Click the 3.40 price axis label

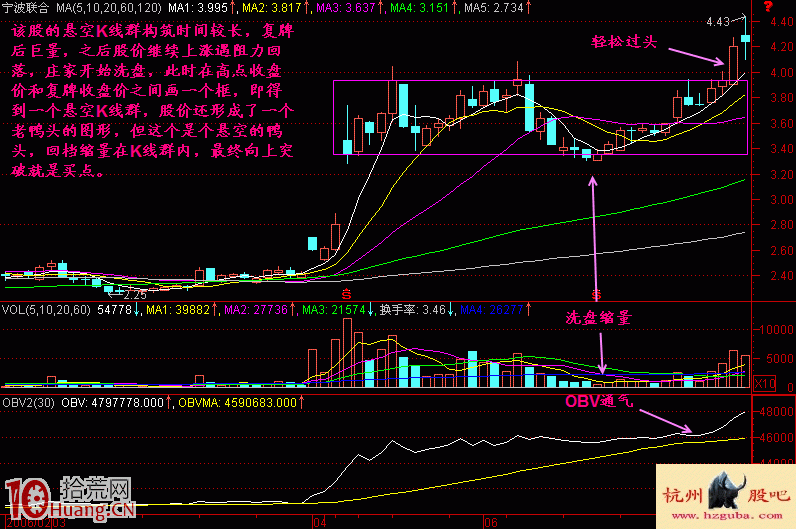click(x=781, y=149)
